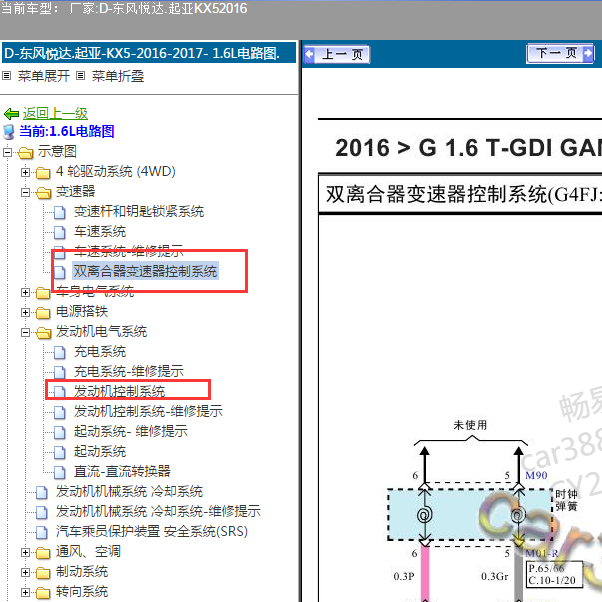Click the 电源搭铁 folder icon
The height and width of the screenshot is (602, 602).
coord(43,313)
